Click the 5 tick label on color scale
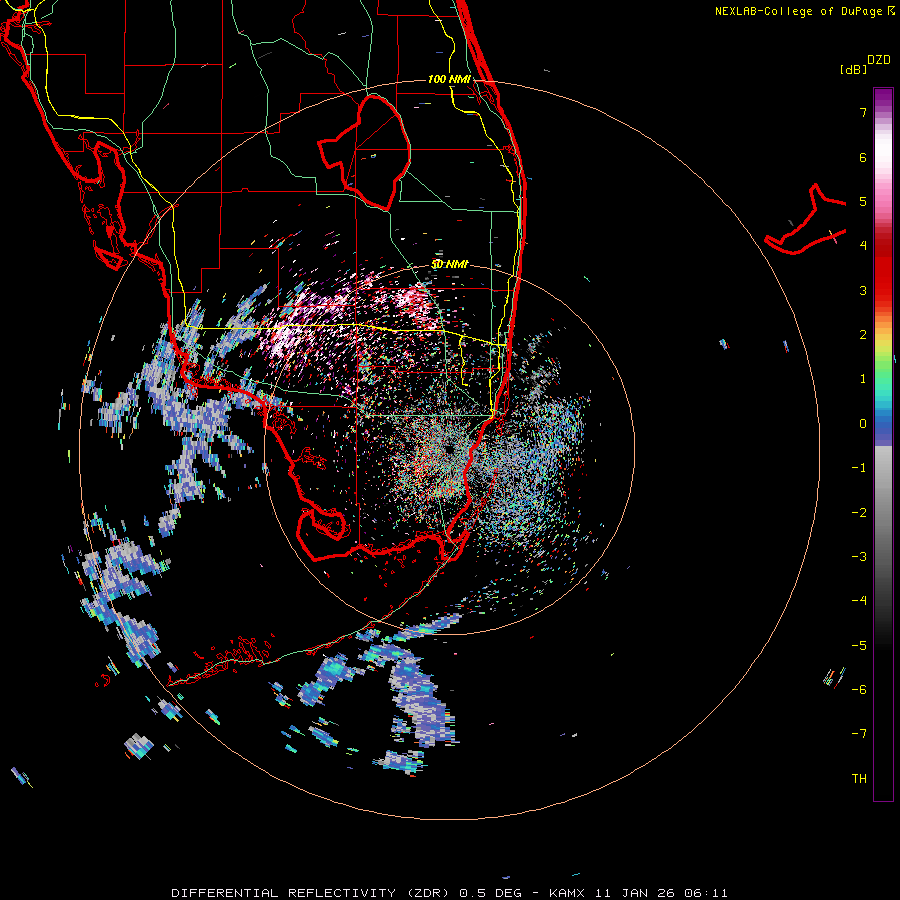900x900 pixels. [x=863, y=201]
